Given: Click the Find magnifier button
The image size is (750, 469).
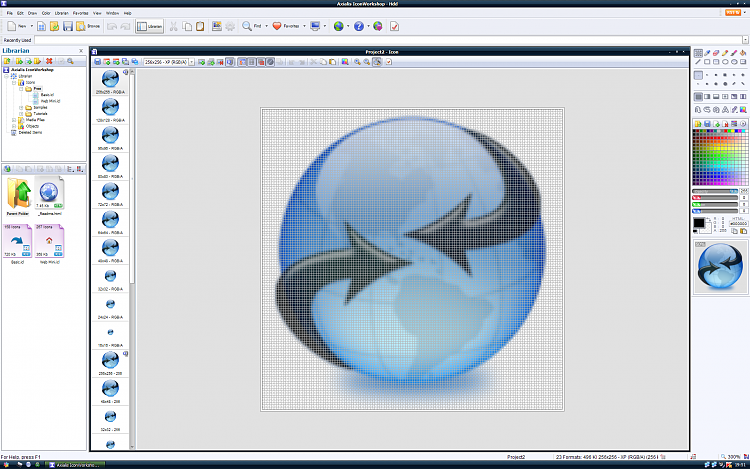Looking at the screenshot, I should tap(252, 26).
